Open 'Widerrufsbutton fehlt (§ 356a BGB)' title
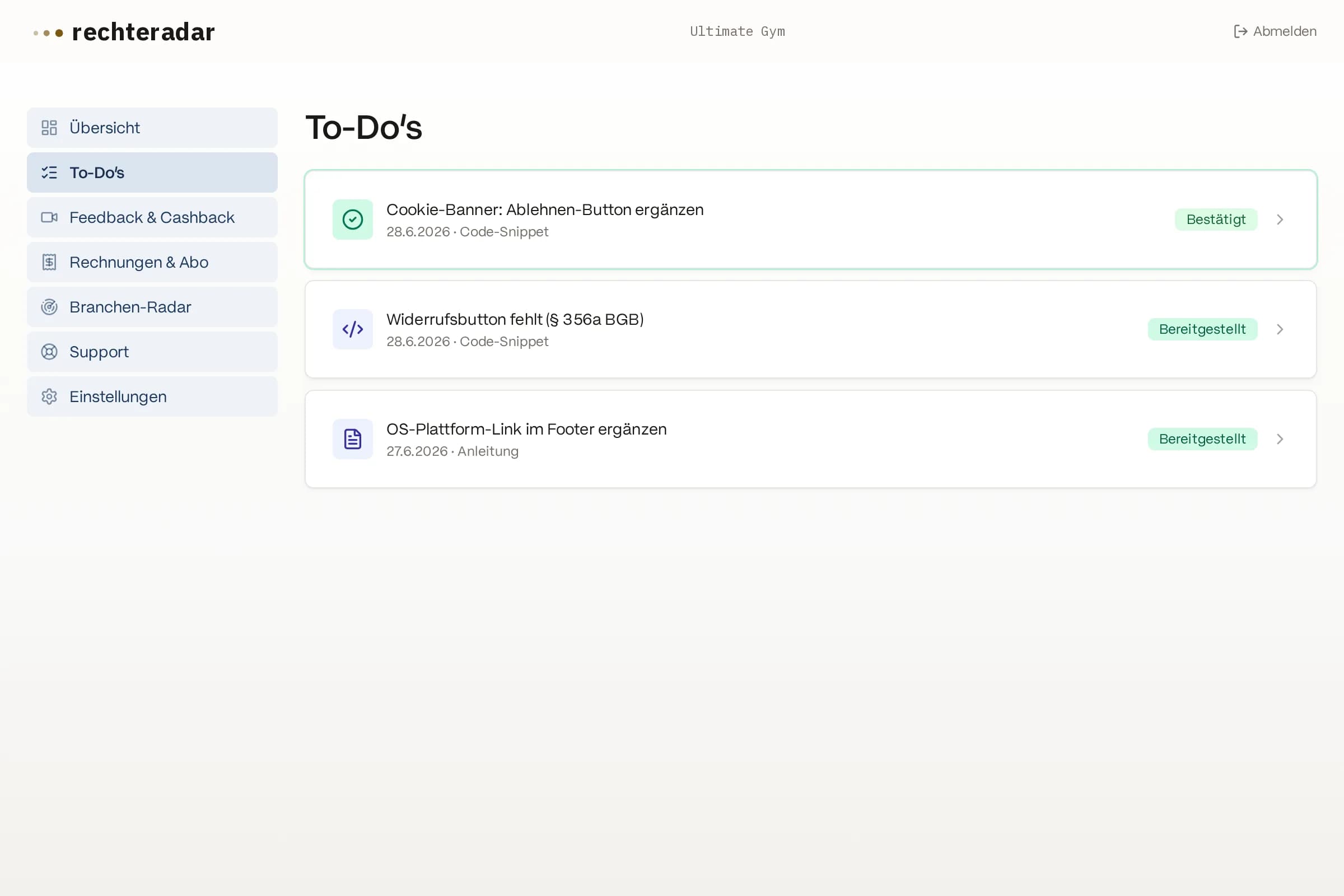This screenshot has width=1344, height=896. pyautogui.click(x=515, y=319)
